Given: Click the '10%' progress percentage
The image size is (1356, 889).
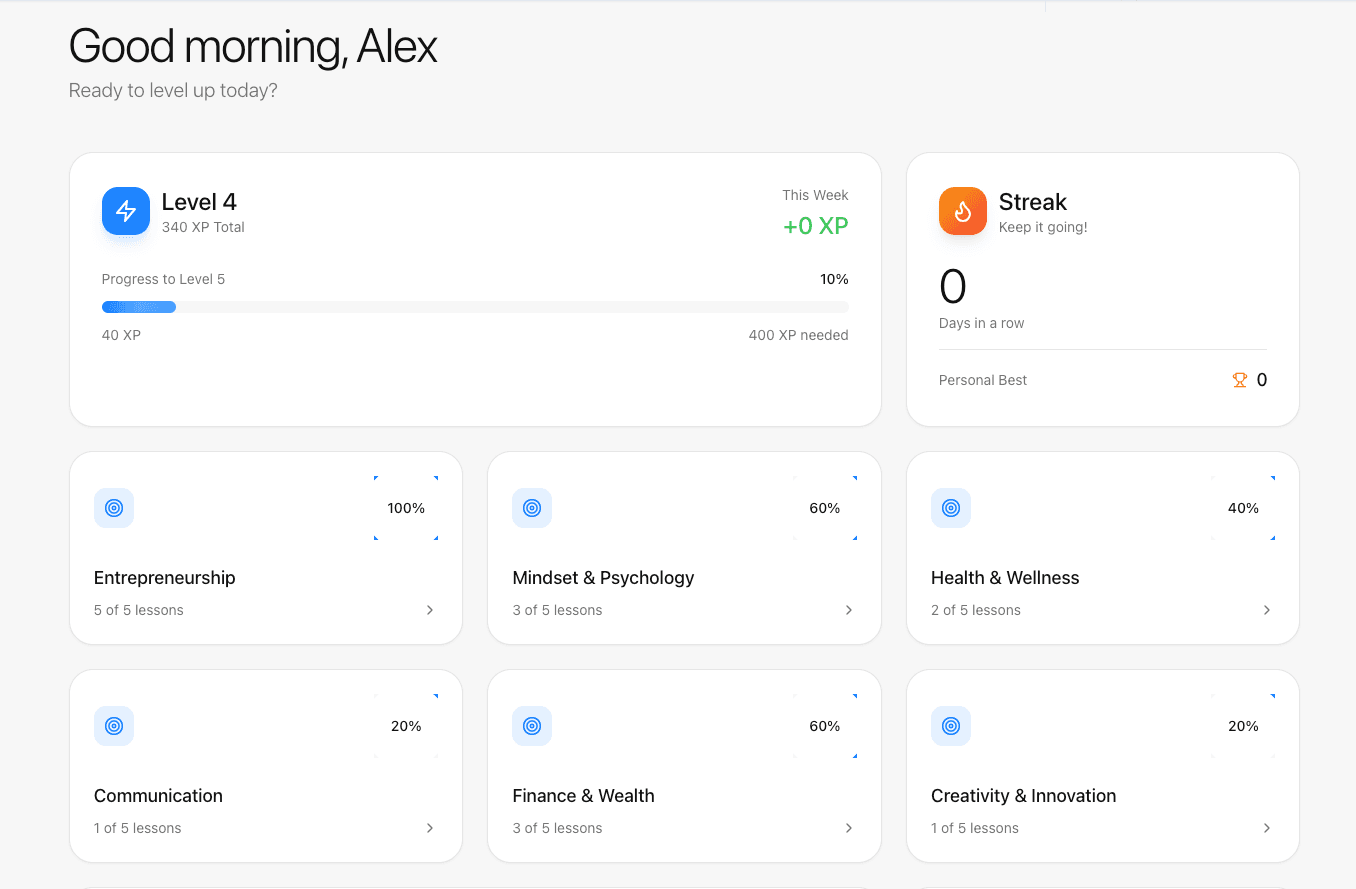Looking at the screenshot, I should tap(834, 279).
